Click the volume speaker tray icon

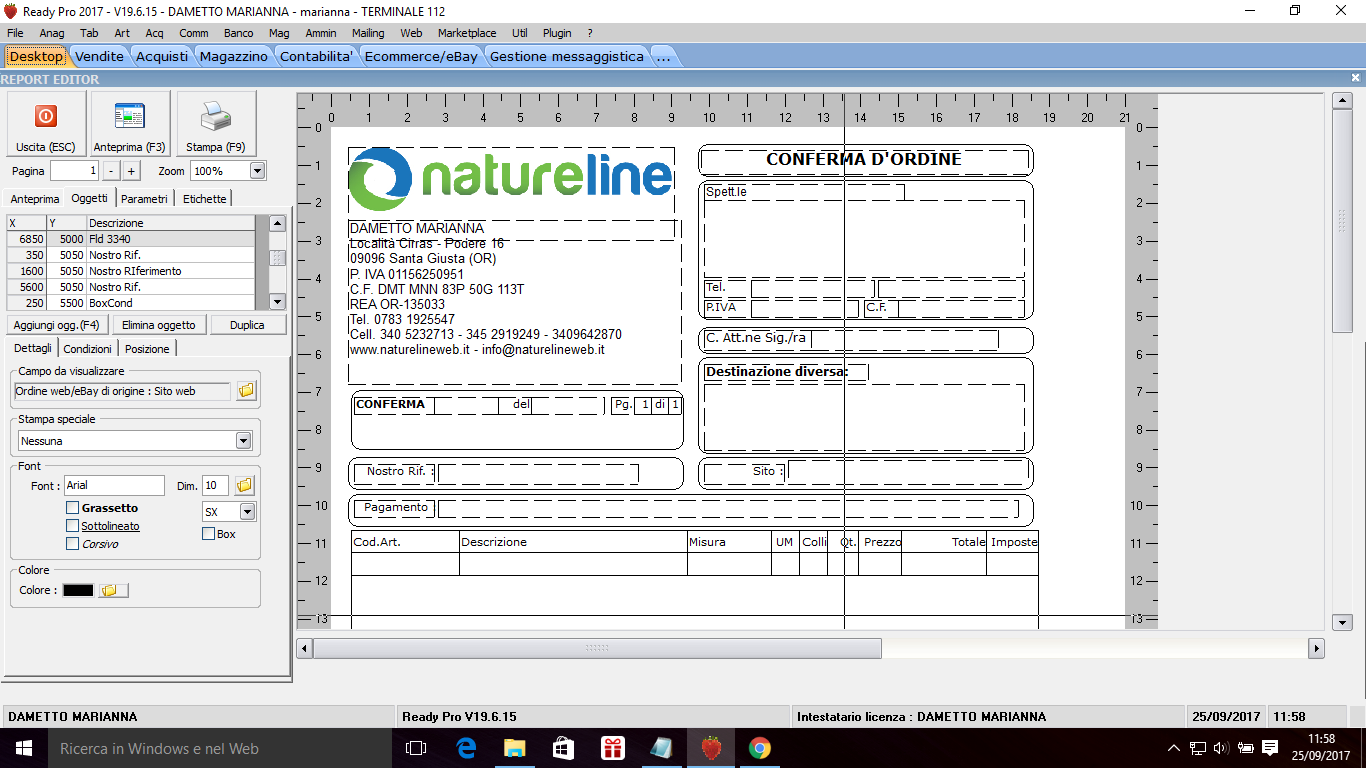[1221, 748]
